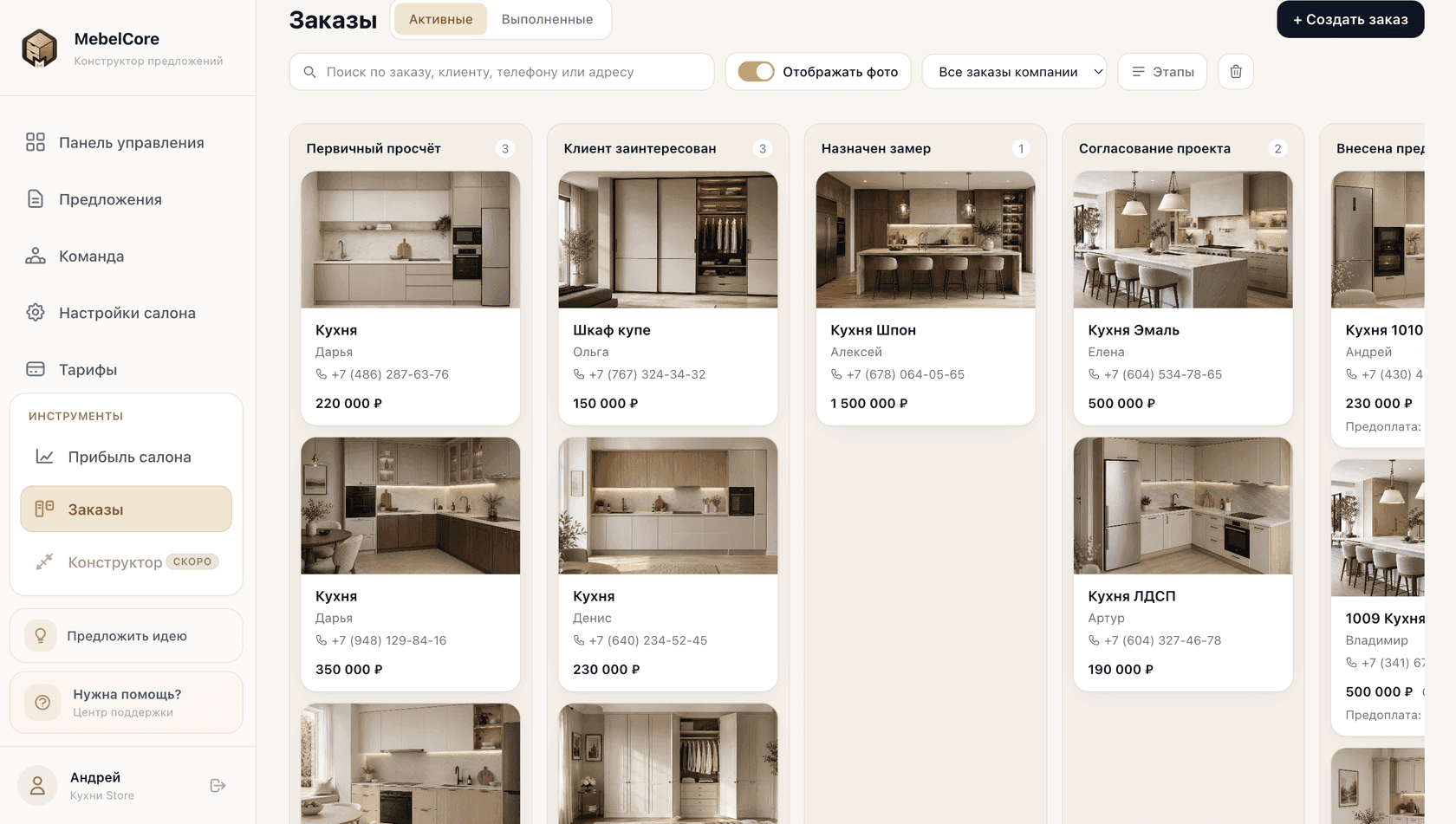The height and width of the screenshot is (824, 1456).
Task: Open Прибыль салона tool
Action: (x=127, y=457)
